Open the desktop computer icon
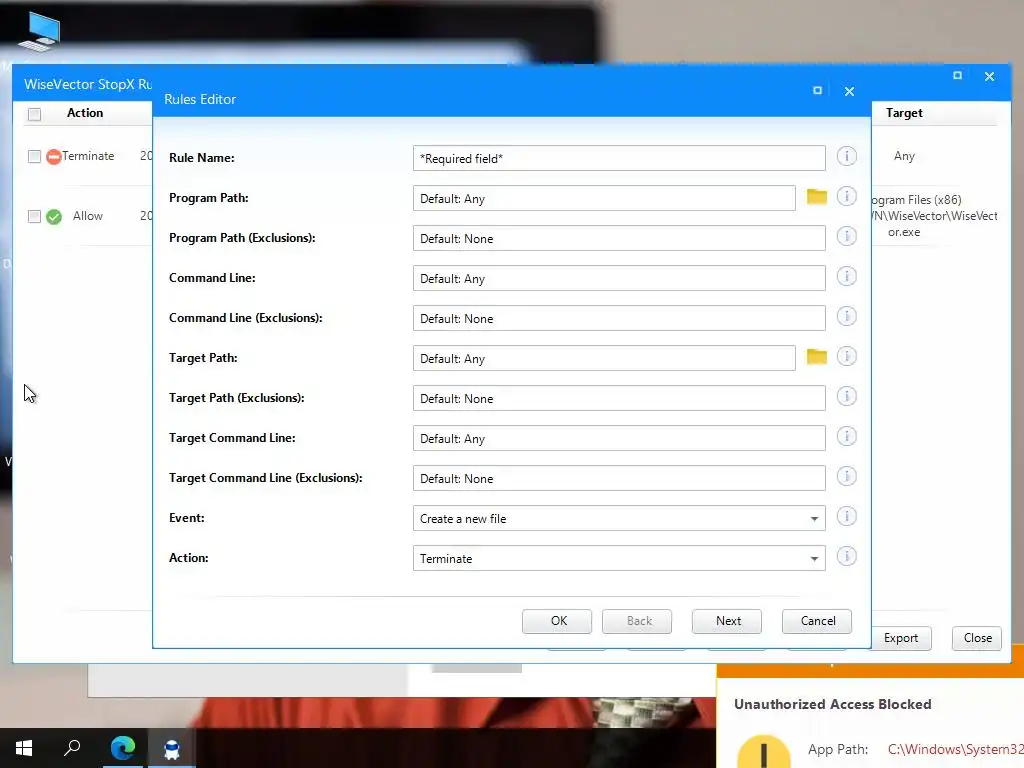Image resolution: width=1024 pixels, height=768 pixels. pyautogui.click(x=39, y=31)
